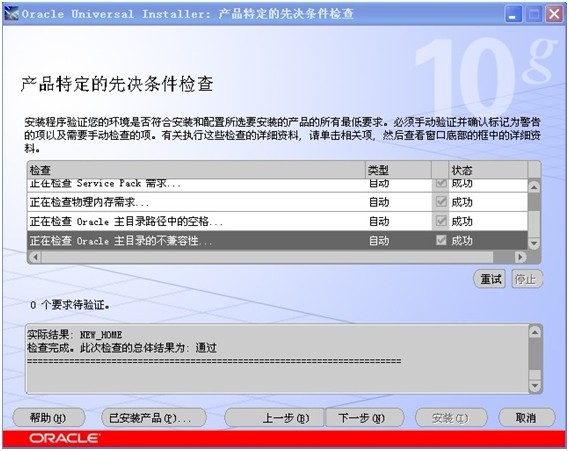
Task: Select row 正在检查 Service Pack 需求
Action: (x=277, y=184)
